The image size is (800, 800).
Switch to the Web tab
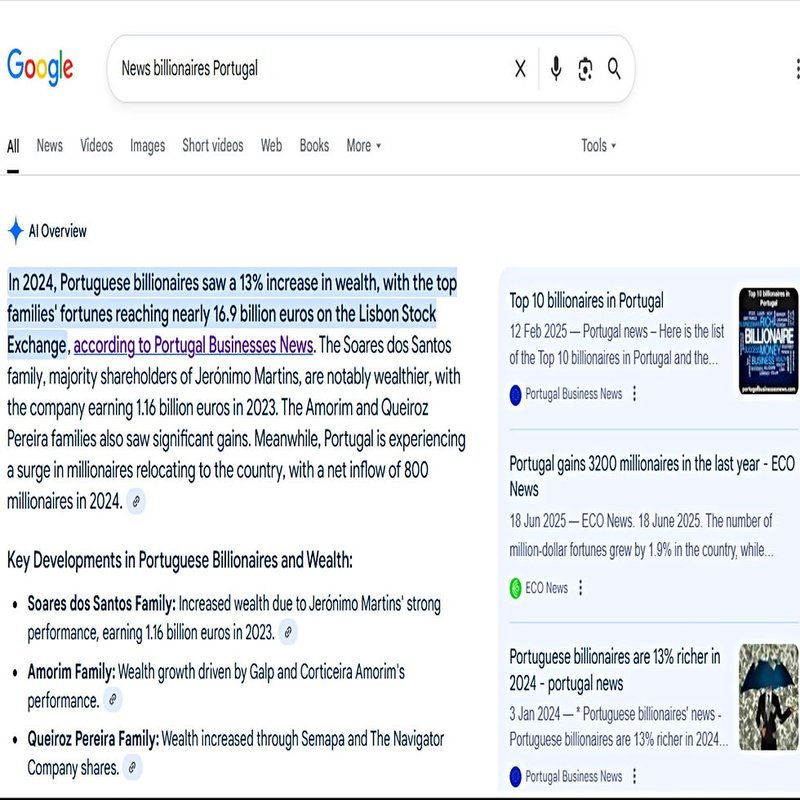coord(271,145)
